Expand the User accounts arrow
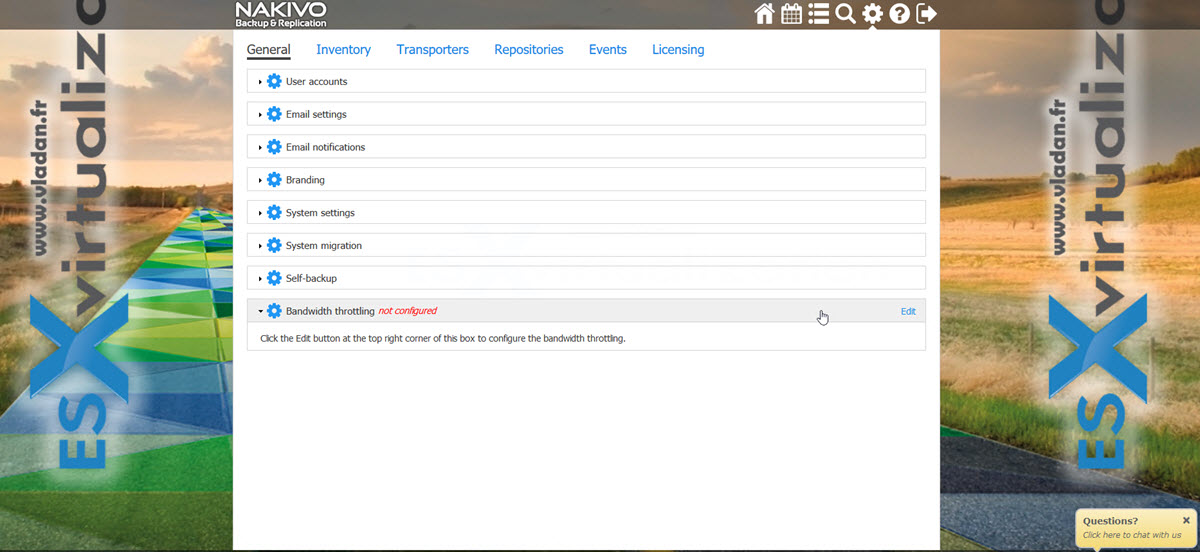This screenshot has width=1200, height=552. (260, 82)
